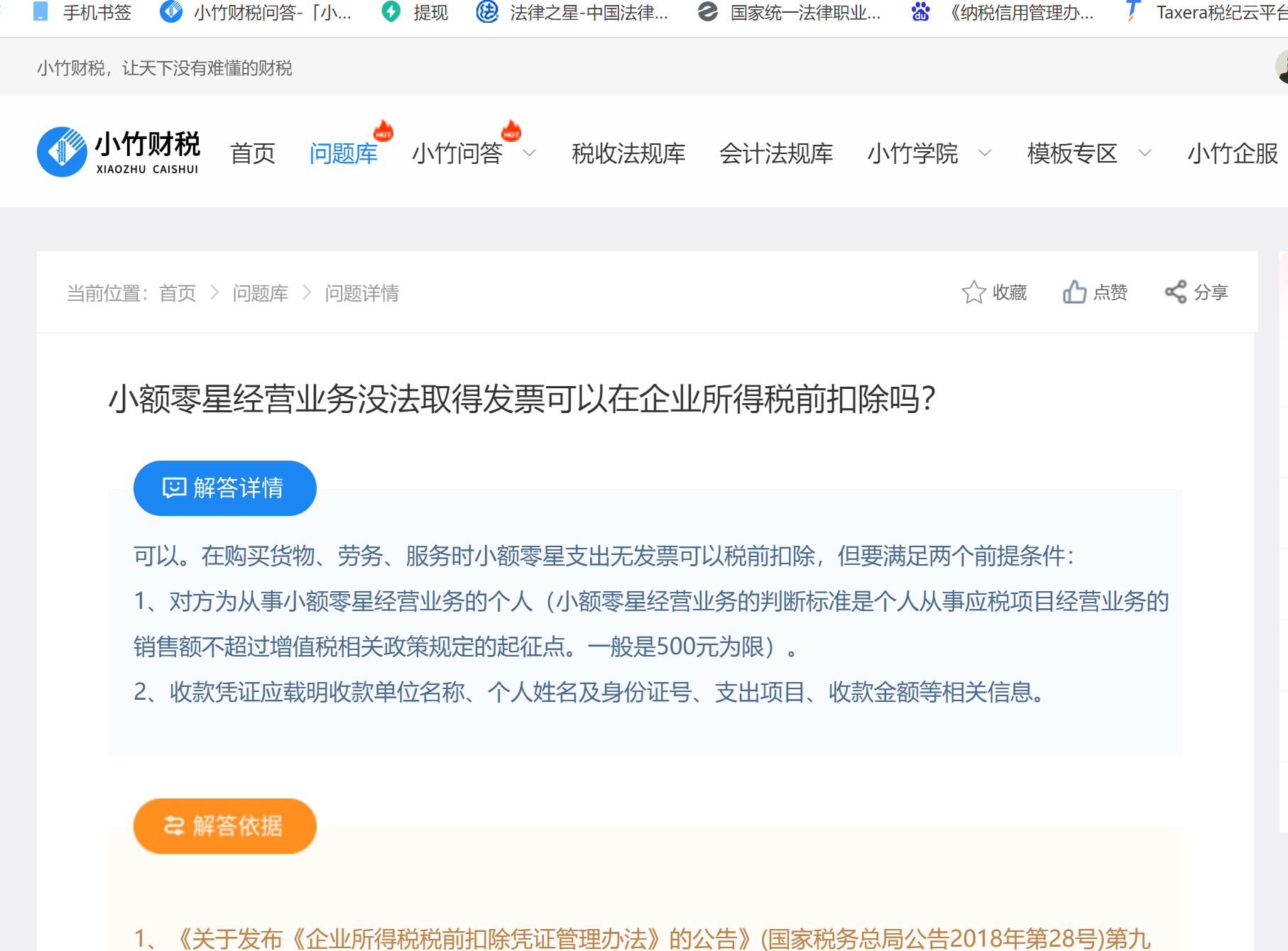
Task: Expand the 模板专区 dropdown arrow
Action: (x=1145, y=153)
